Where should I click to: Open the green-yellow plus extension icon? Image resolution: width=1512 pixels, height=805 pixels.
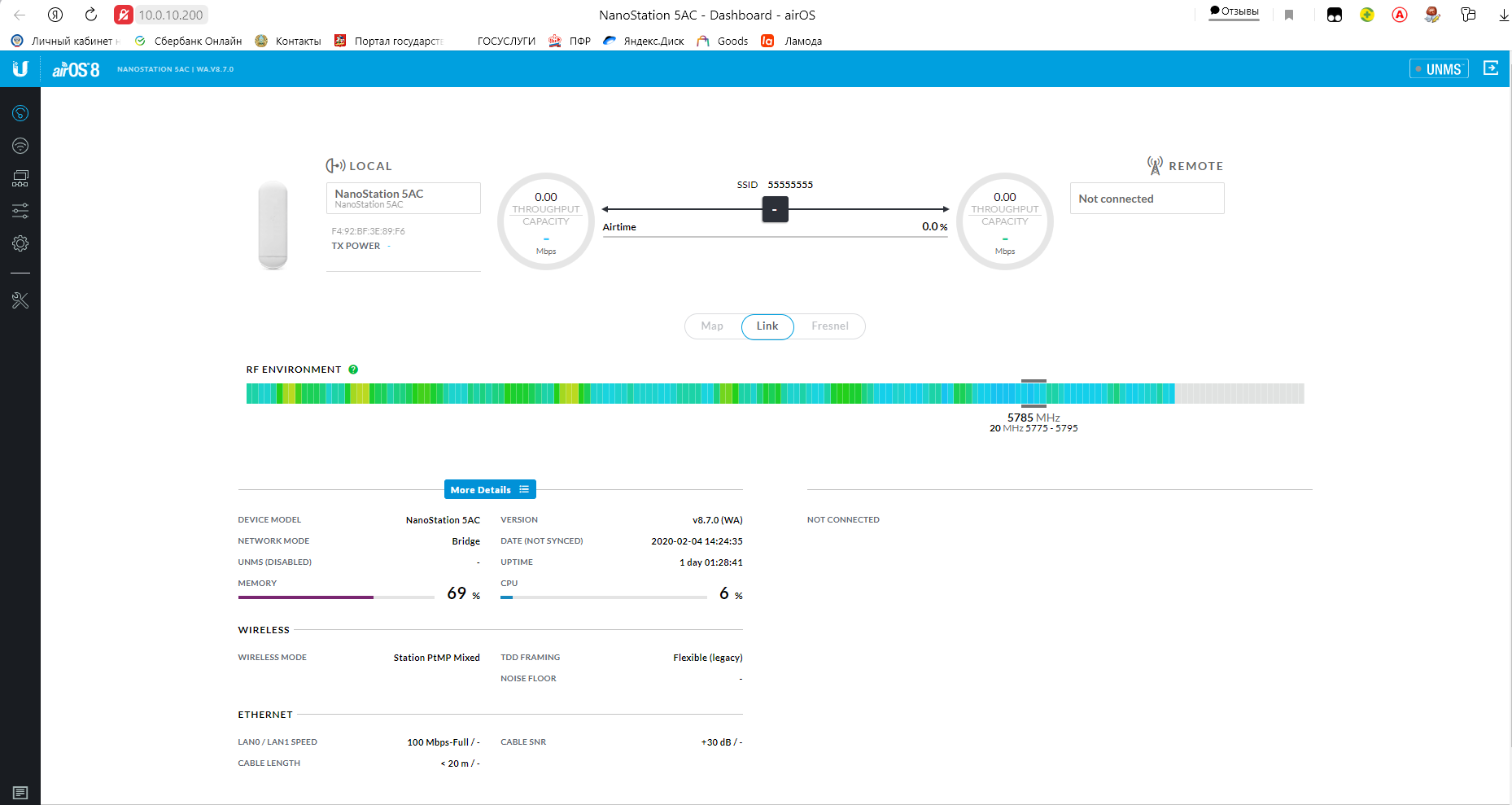pos(1367,15)
